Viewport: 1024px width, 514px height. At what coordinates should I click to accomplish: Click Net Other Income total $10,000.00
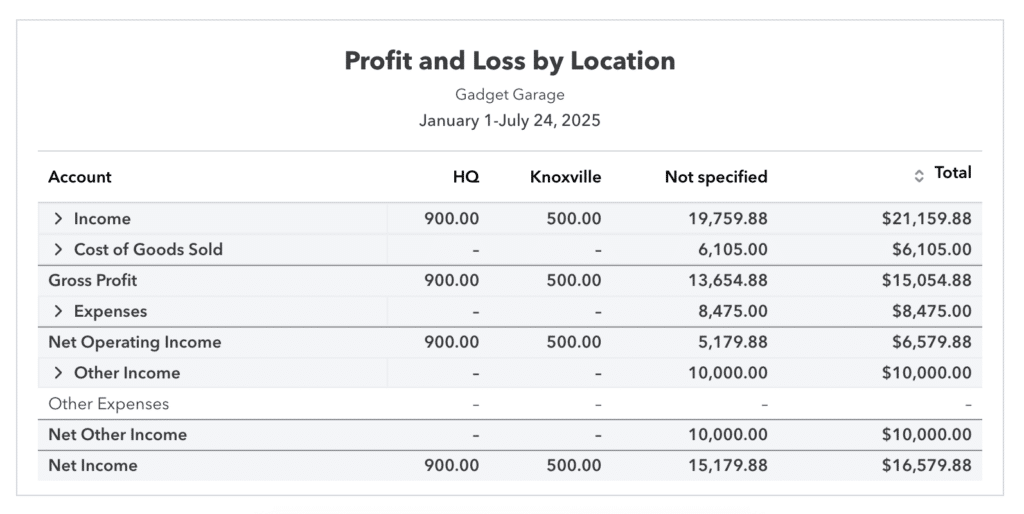[x=927, y=434]
